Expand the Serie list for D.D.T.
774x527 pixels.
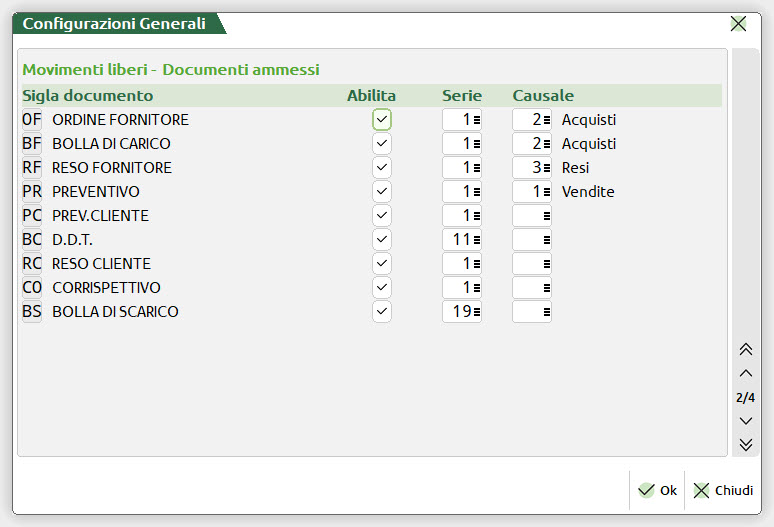[x=476, y=240]
